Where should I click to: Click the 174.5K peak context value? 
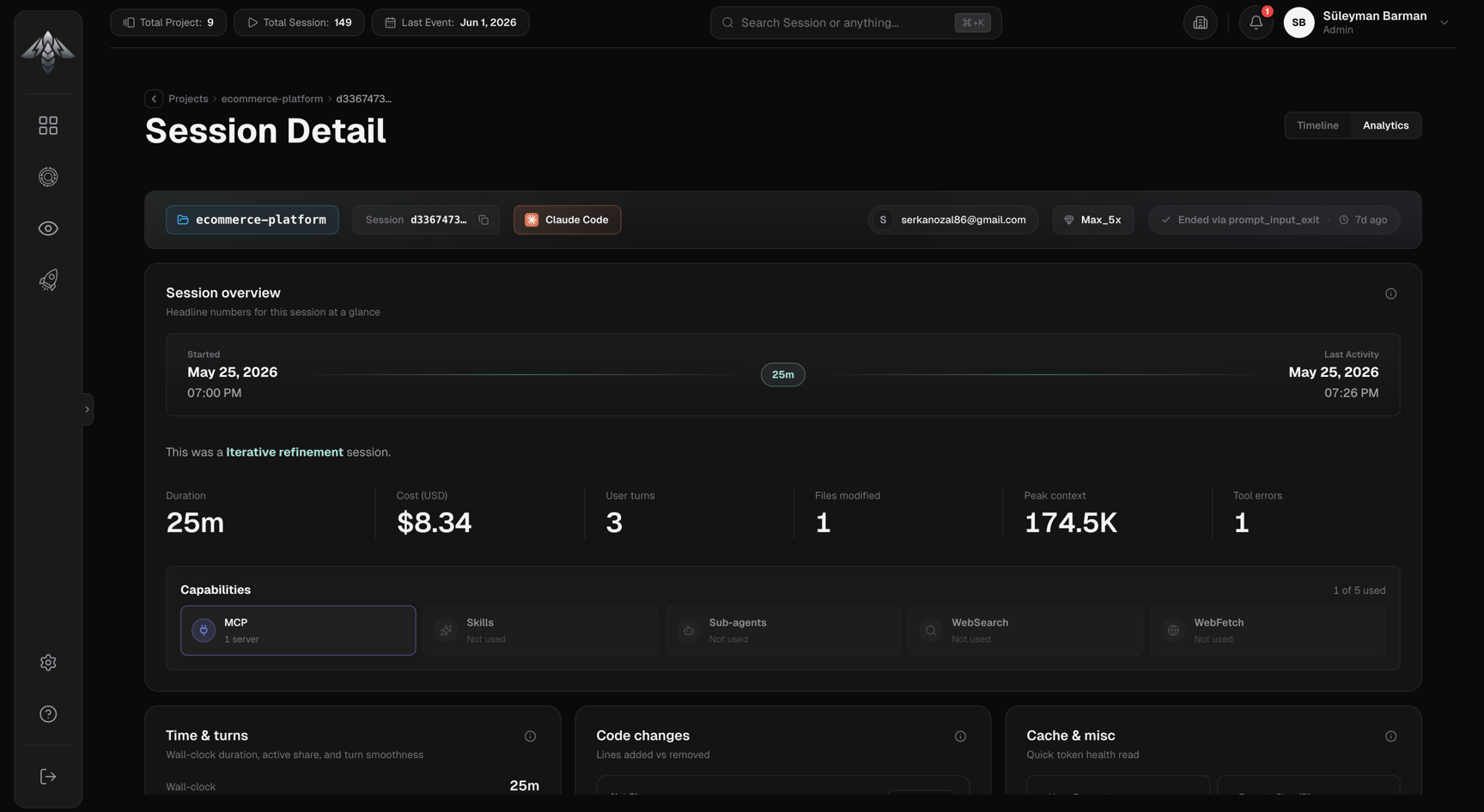click(1070, 523)
